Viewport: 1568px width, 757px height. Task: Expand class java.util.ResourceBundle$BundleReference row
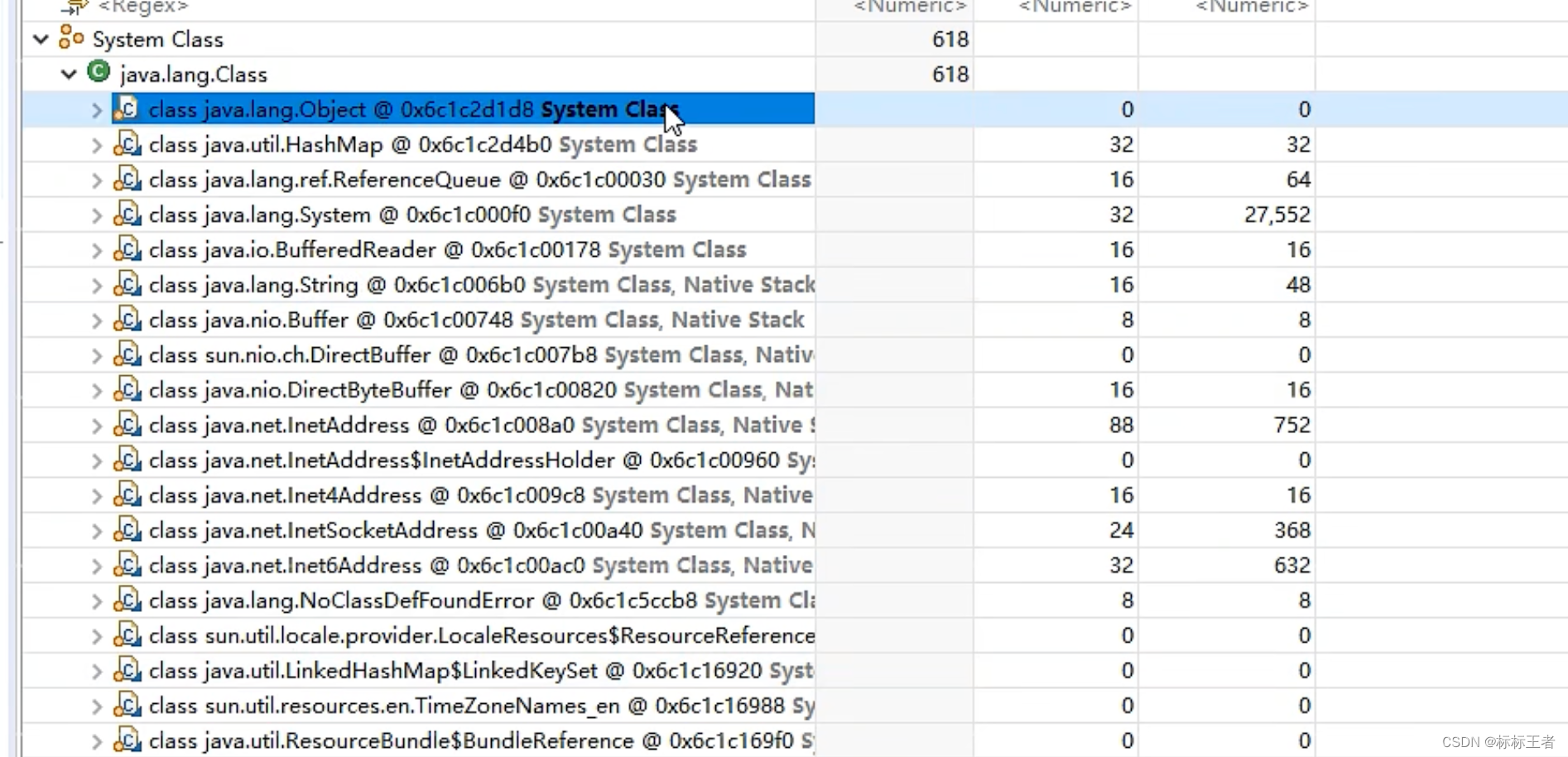click(97, 741)
